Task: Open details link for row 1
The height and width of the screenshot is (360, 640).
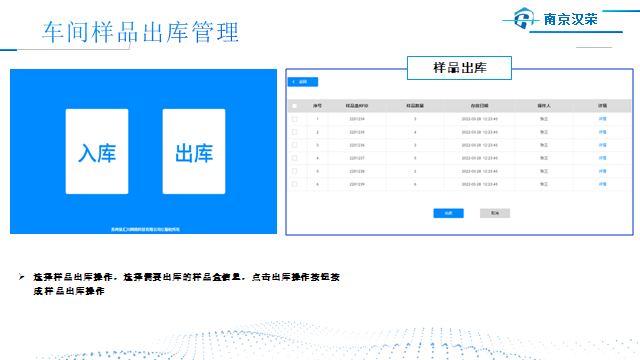Action: click(x=602, y=119)
